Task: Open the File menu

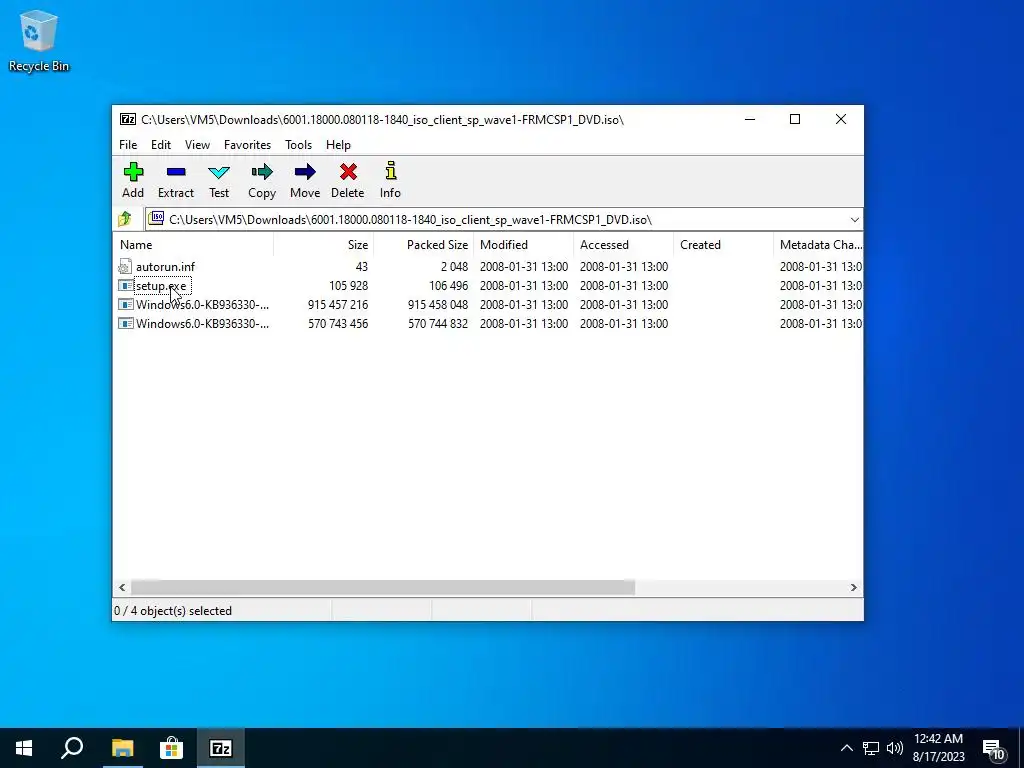Action: pos(128,145)
